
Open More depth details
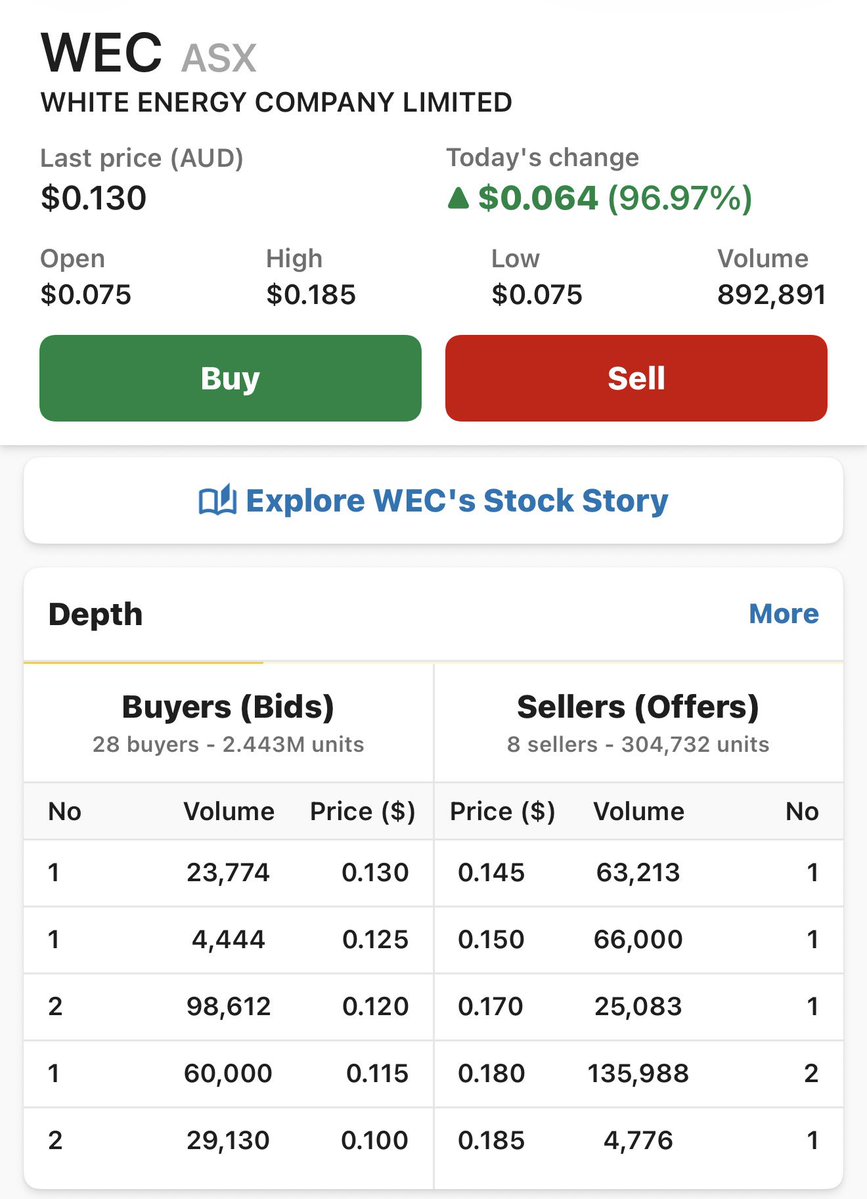[x=784, y=613]
